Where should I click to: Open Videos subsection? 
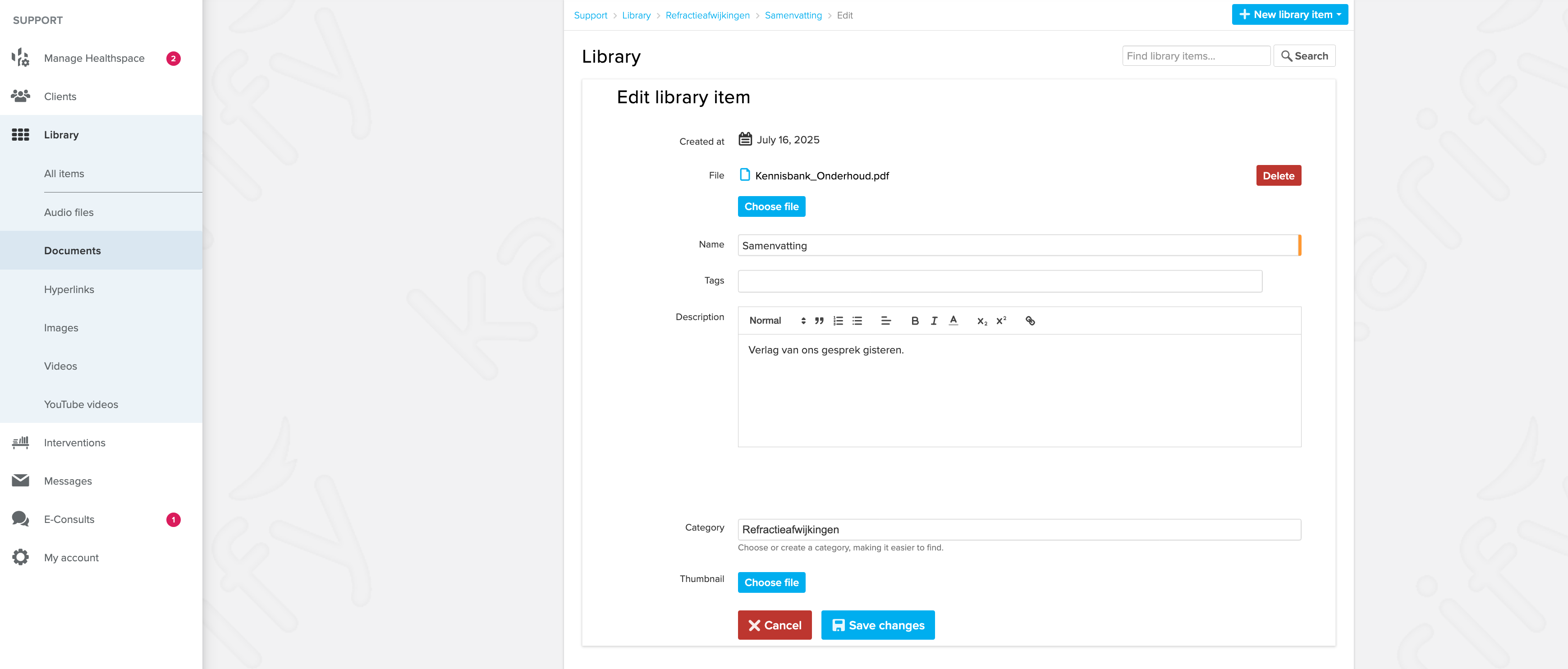pos(60,366)
